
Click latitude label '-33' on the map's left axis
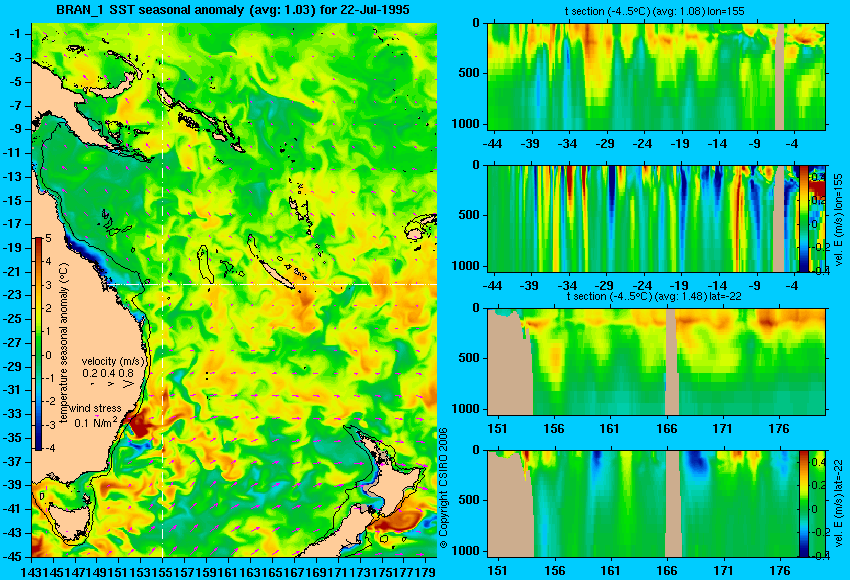[x=12, y=414]
